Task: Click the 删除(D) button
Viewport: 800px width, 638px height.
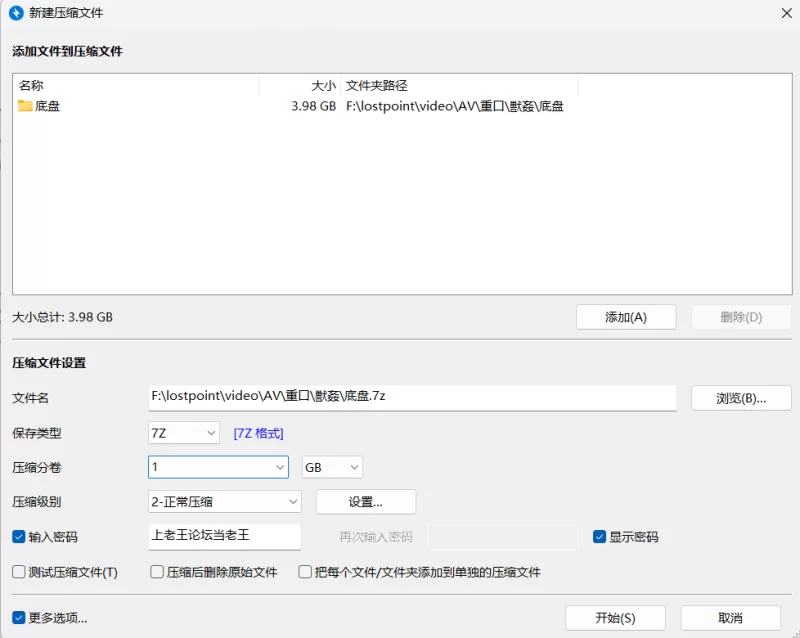Action: tap(741, 317)
